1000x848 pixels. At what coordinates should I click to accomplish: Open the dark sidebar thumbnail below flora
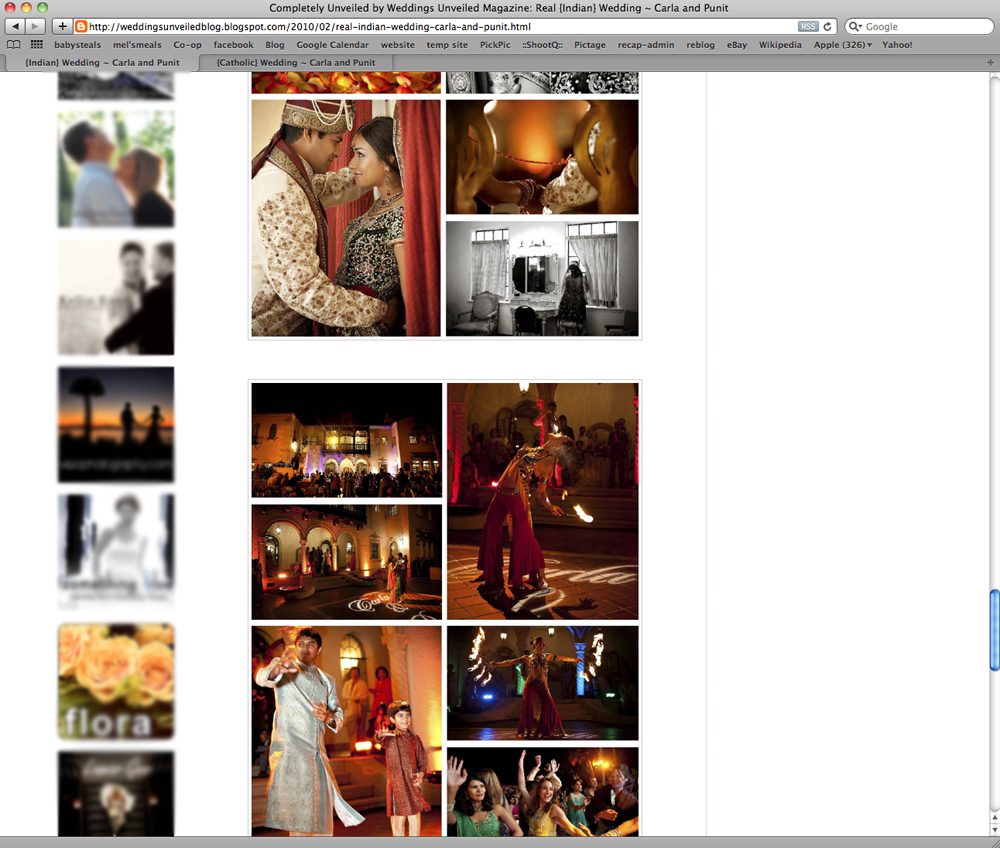coord(116,794)
